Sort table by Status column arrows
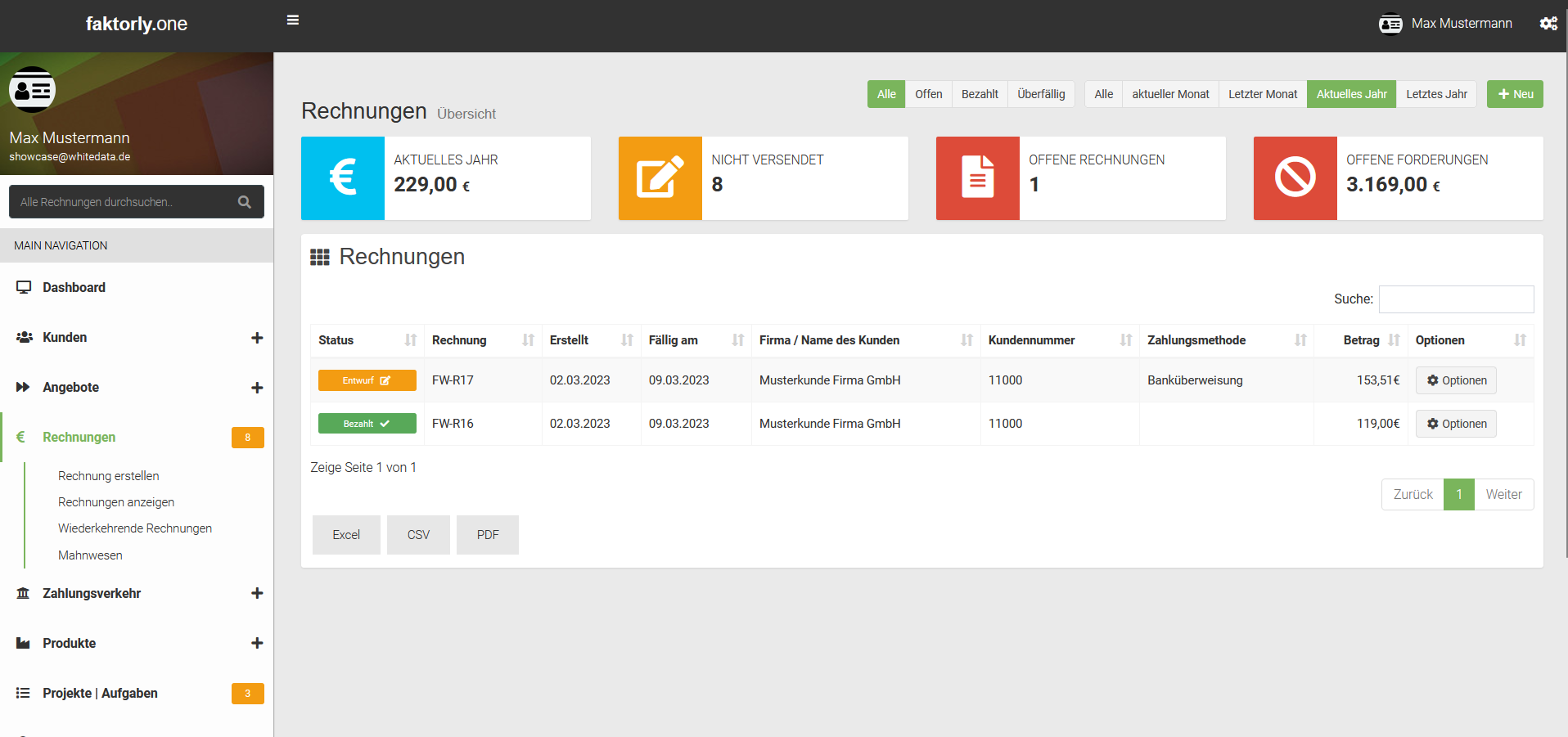The image size is (1568, 737). [411, 340]
